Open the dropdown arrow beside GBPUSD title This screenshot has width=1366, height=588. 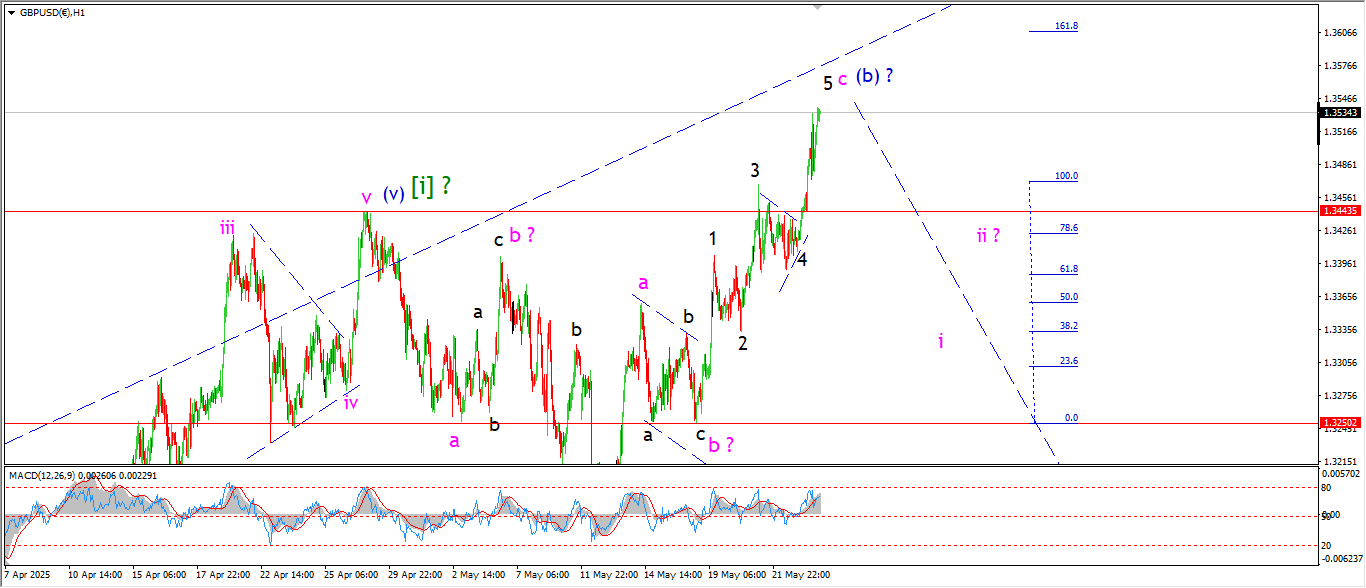11,13
